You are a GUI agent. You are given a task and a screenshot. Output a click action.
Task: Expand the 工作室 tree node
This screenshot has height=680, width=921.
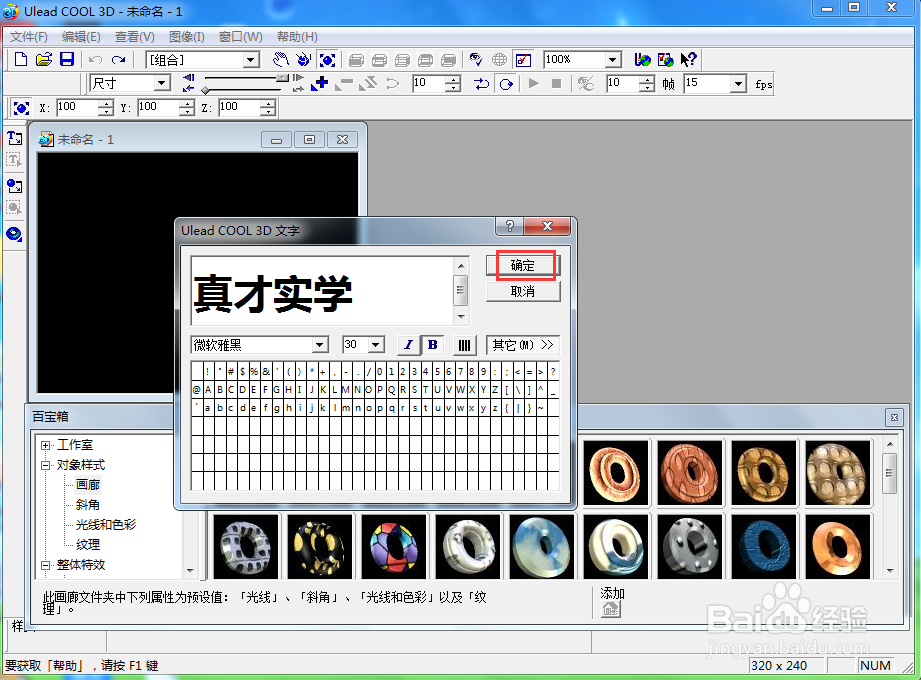[45, 445]
